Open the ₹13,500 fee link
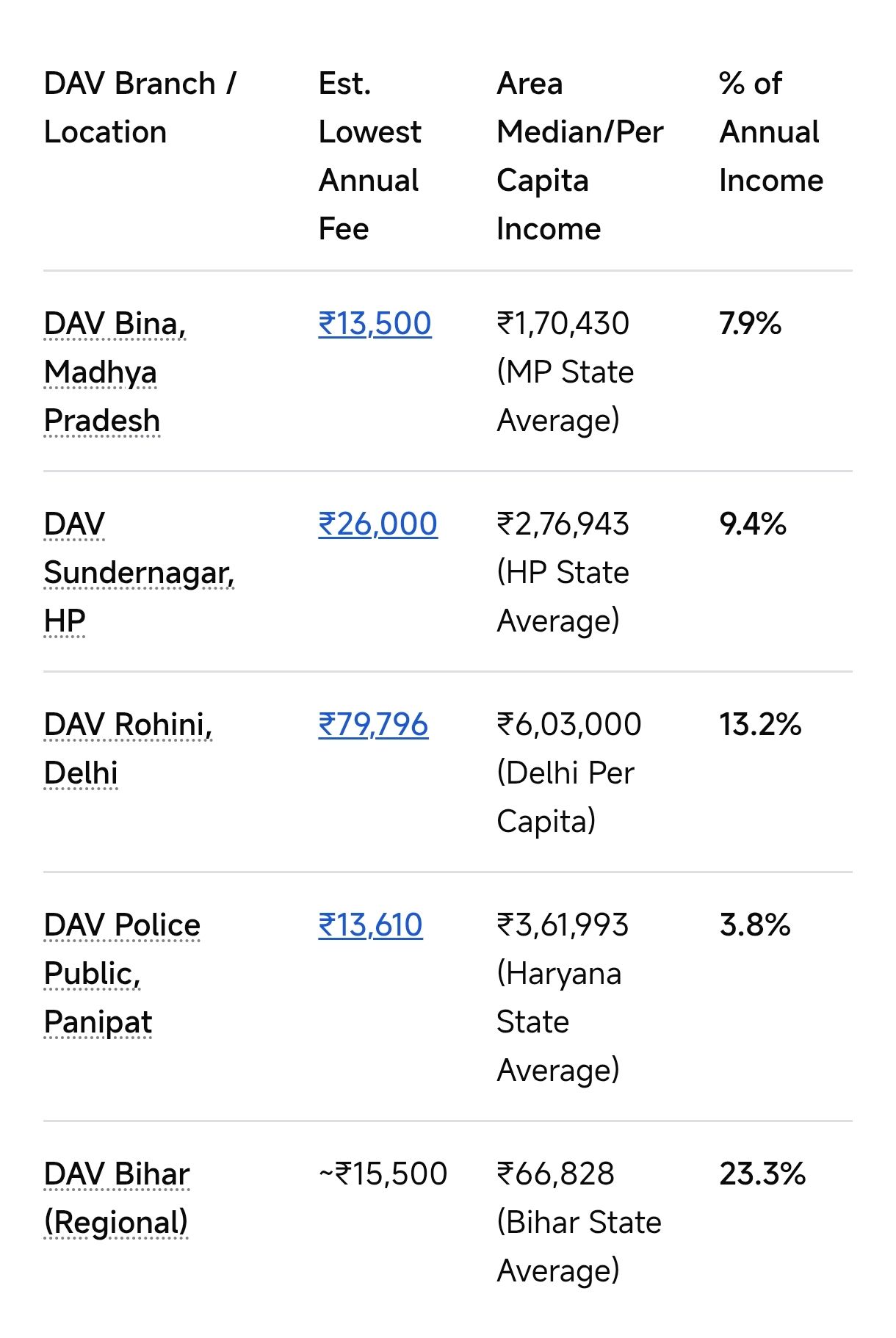 pyautogui.click(x=375, y=324)
